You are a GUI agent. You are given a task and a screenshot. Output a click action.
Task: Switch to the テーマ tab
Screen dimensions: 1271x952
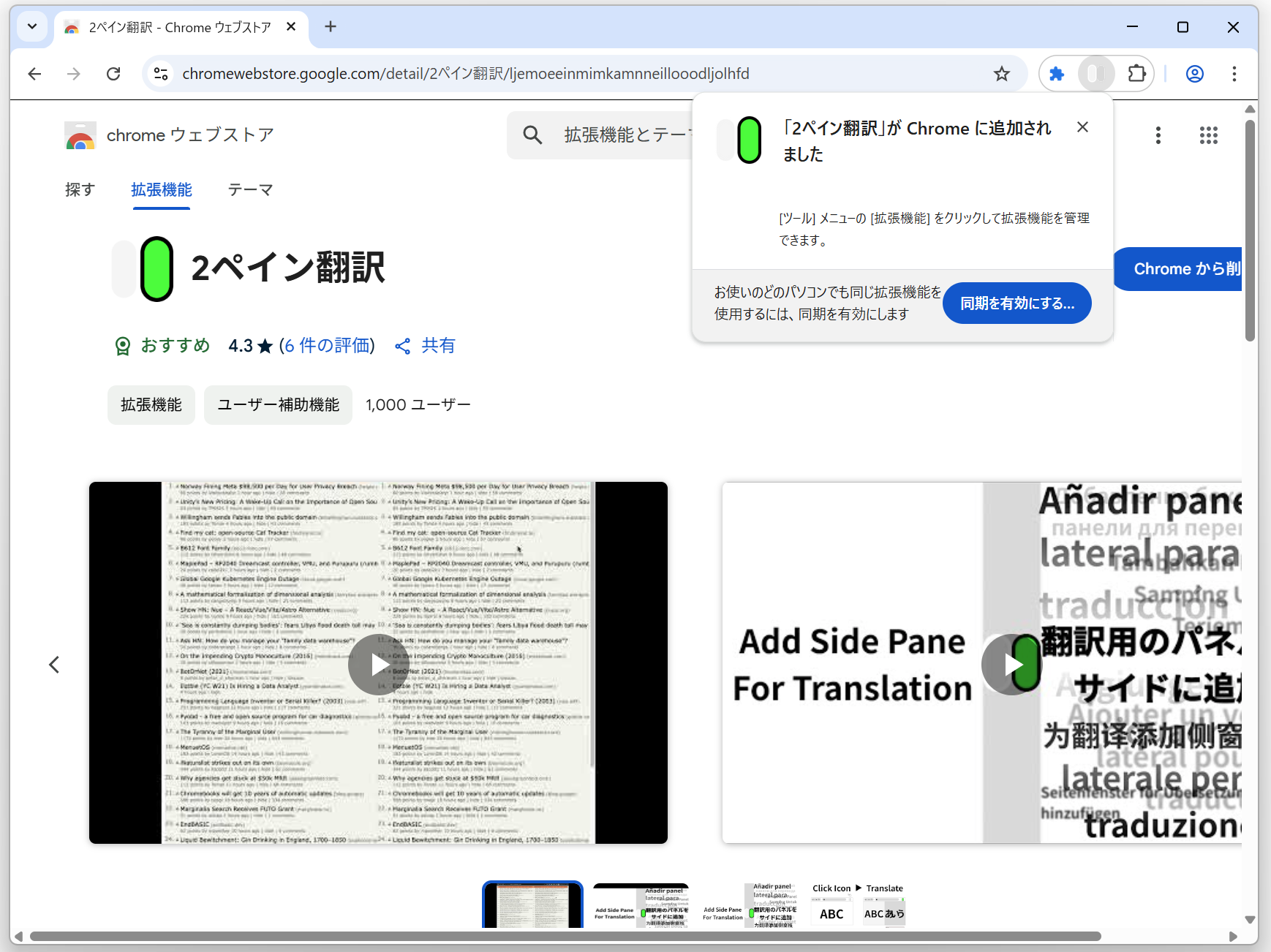click(249, 189)
